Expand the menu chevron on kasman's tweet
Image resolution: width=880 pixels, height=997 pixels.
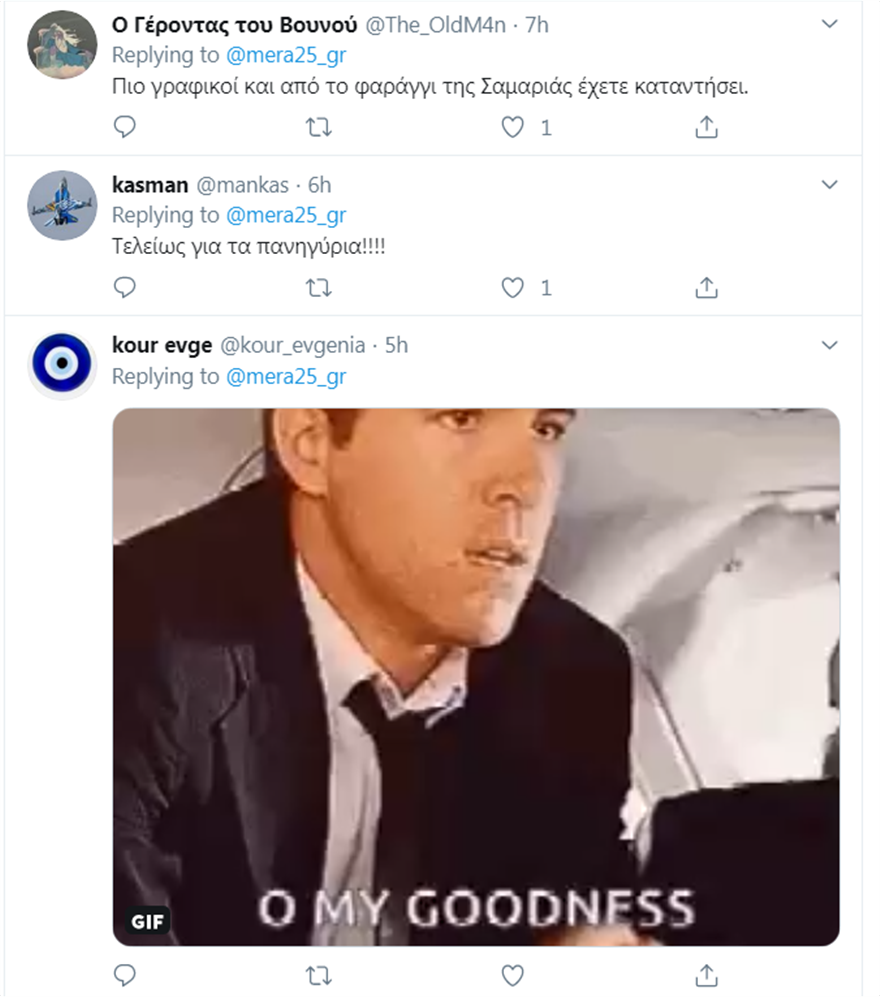829,184
